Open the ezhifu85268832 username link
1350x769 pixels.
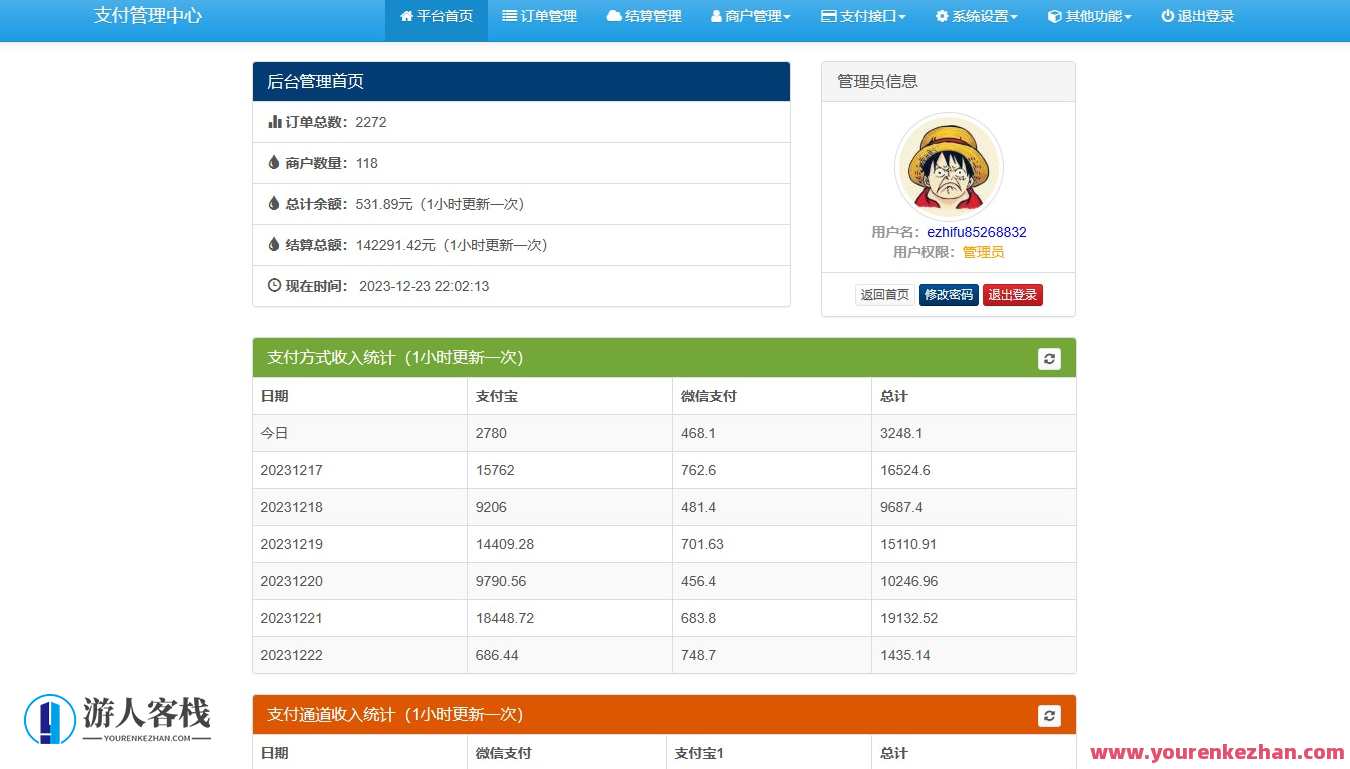pyautogui.click(x=977, y=232)
